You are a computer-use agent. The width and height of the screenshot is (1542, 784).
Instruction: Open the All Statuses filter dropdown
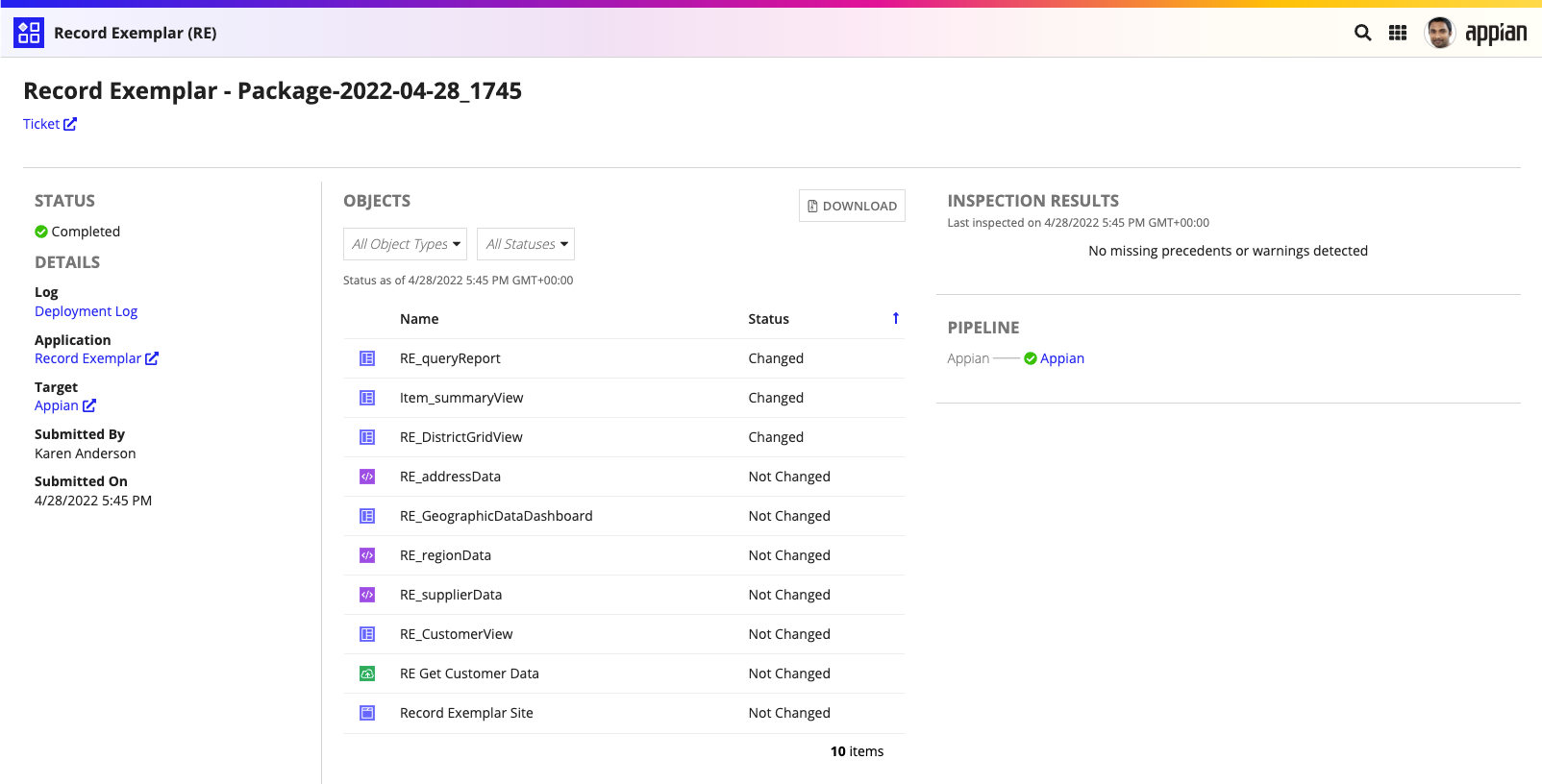[x=526, y=244]
